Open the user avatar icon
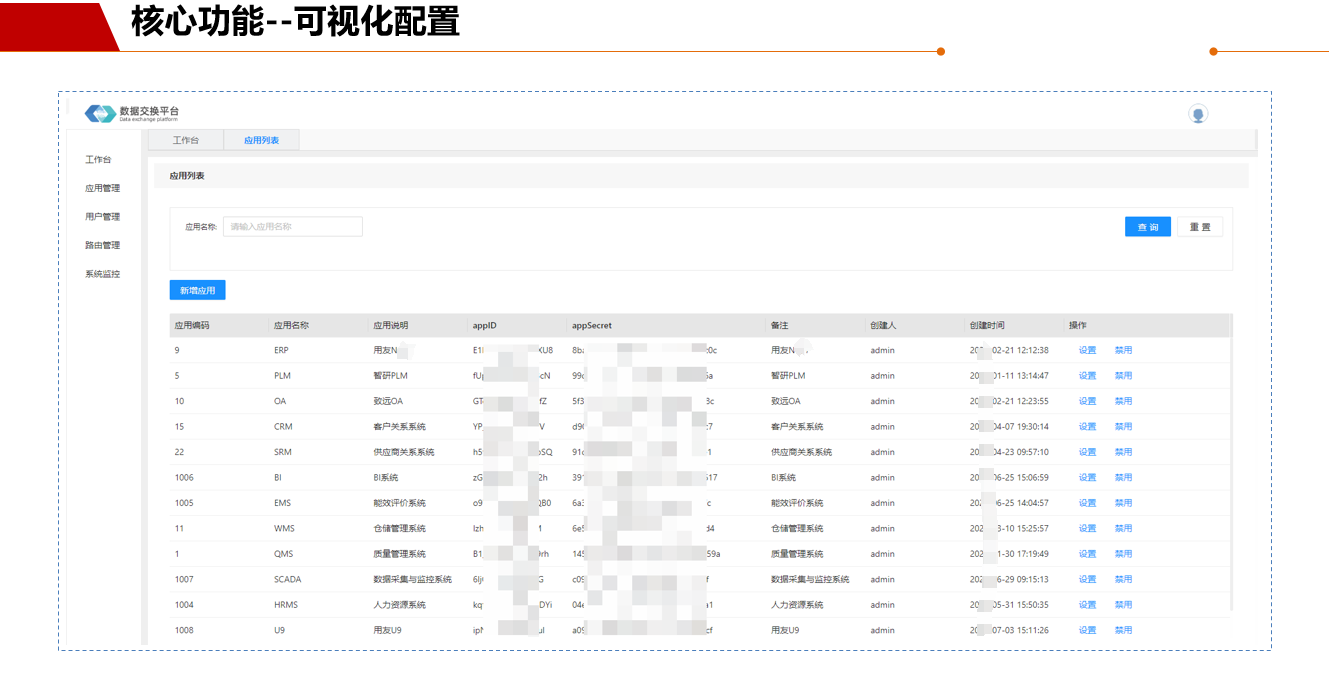 pos(1197,114)
